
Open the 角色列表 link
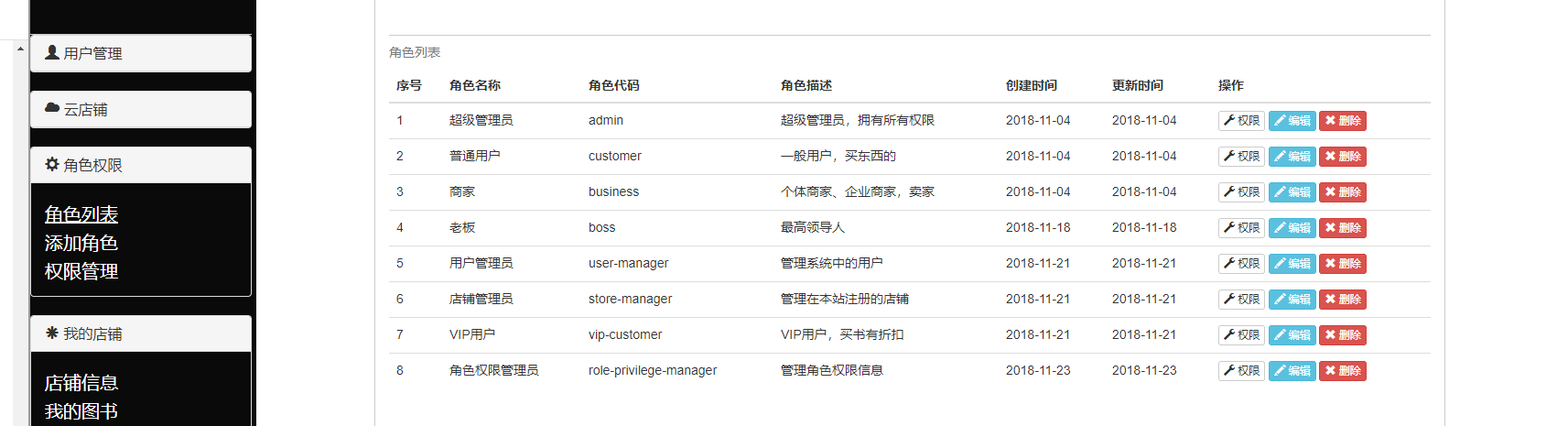tap(81, 214)
